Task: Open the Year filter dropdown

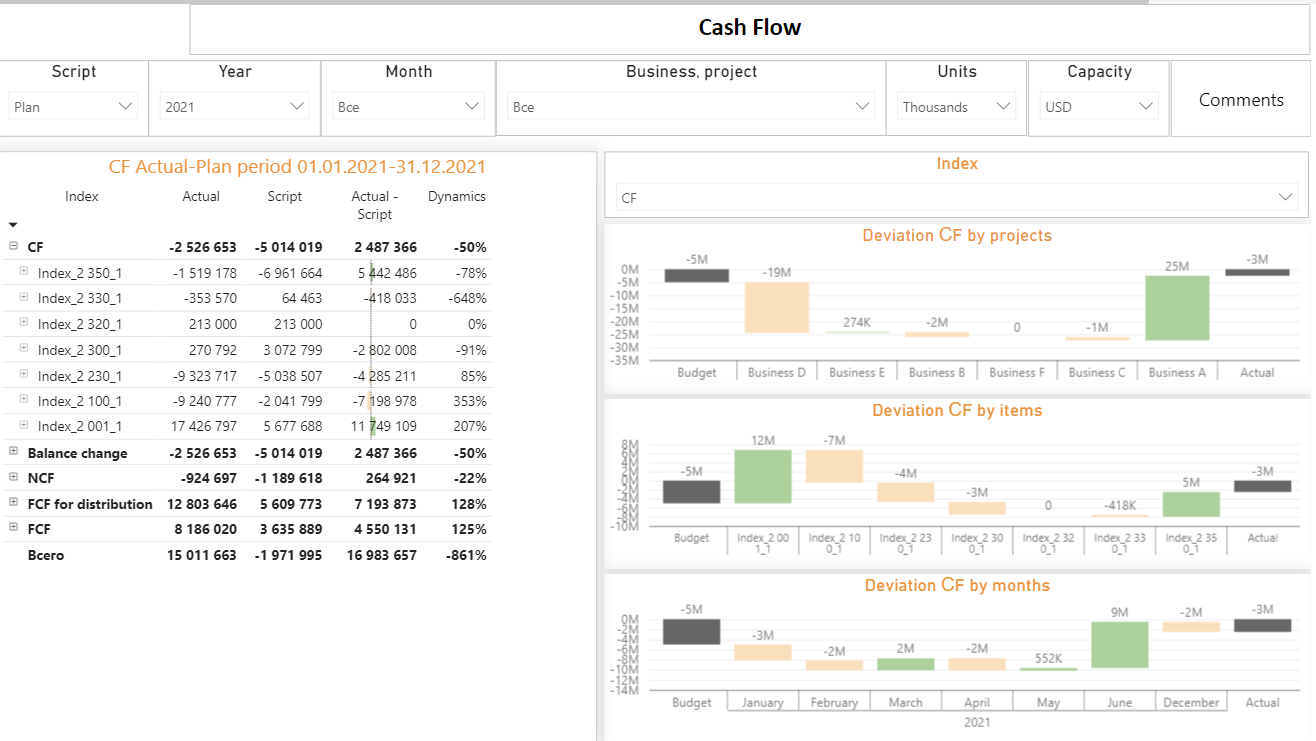Action: (297, 105)
